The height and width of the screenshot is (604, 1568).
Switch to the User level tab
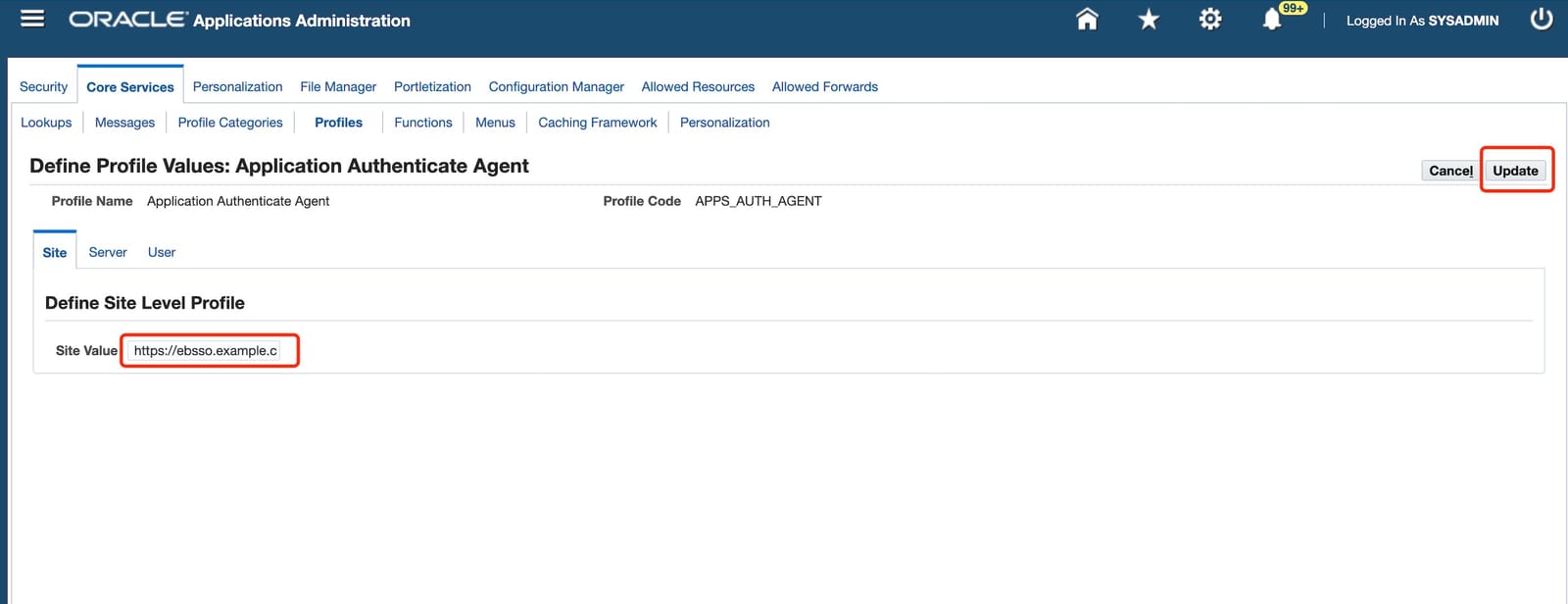click(162, 252)
